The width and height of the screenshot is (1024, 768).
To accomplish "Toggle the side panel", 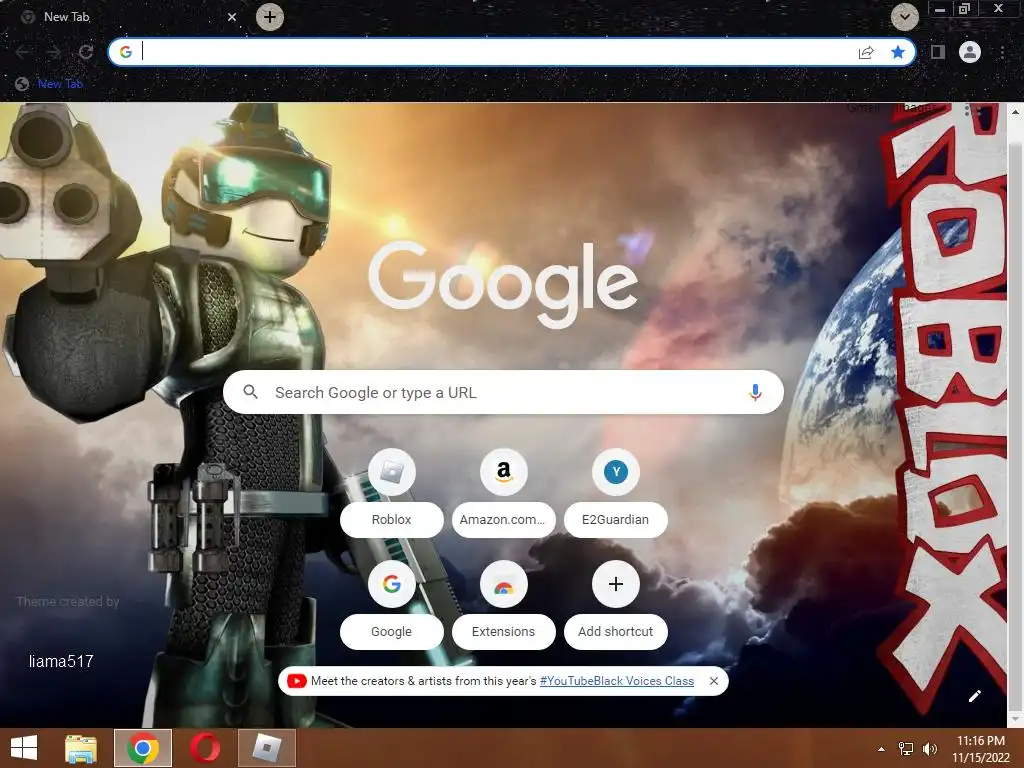I will [x=938, y=52].
